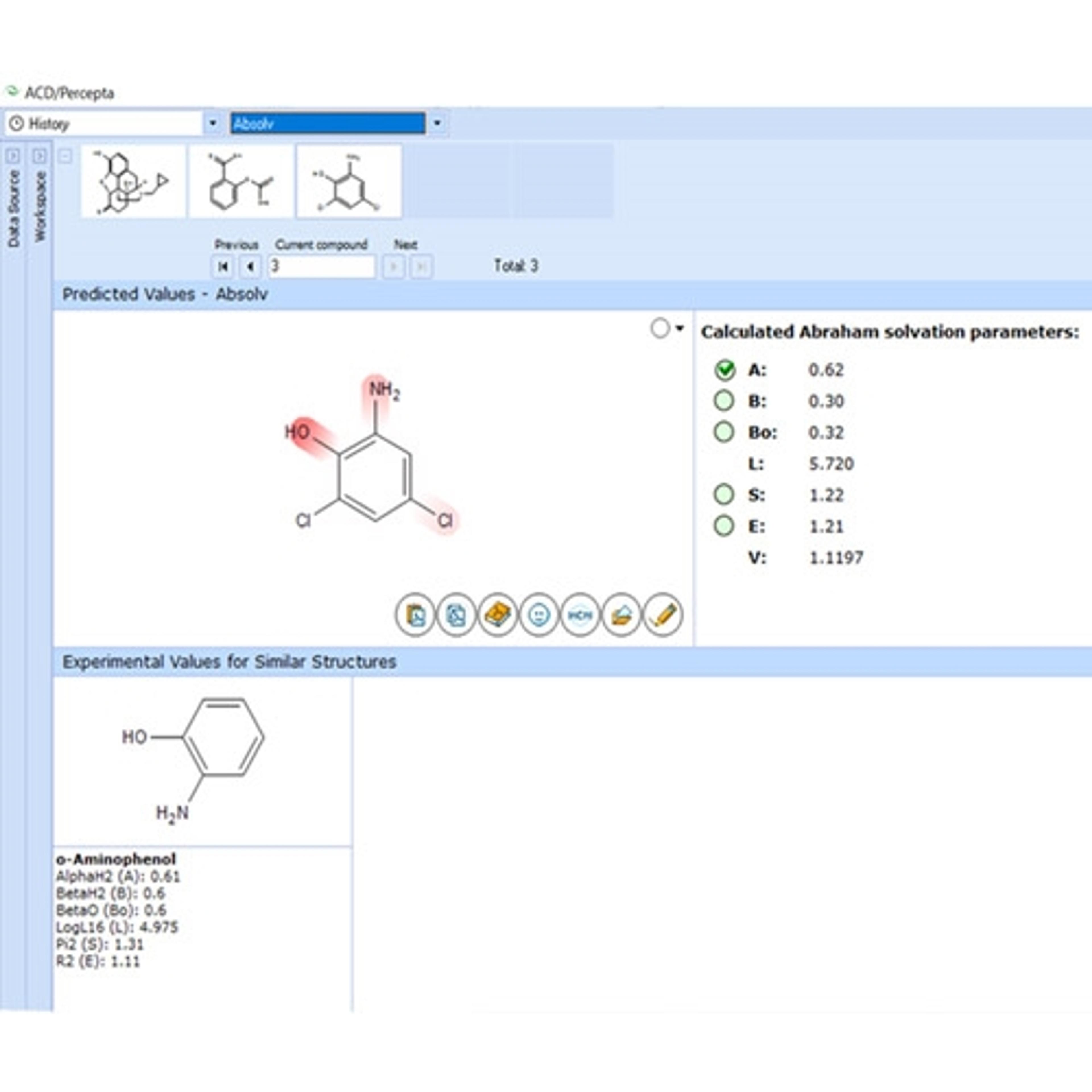Screen dimensions: 1092x1092
Task: Click the HCN name generation icon
Action: point(580,614)
